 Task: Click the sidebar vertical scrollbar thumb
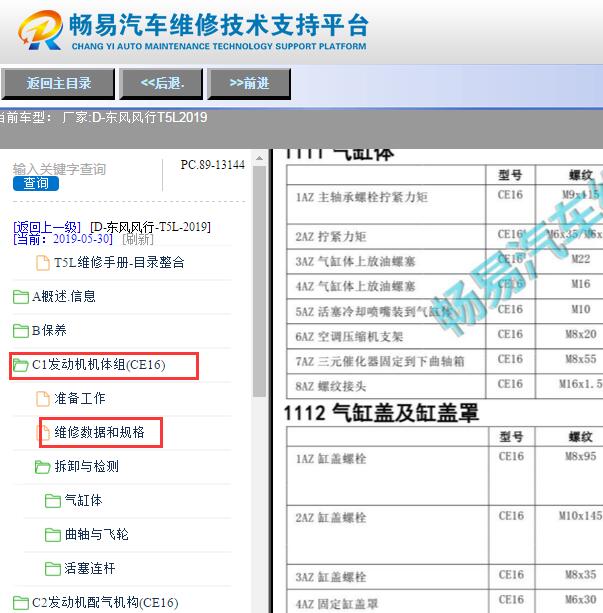click(259, 282)
